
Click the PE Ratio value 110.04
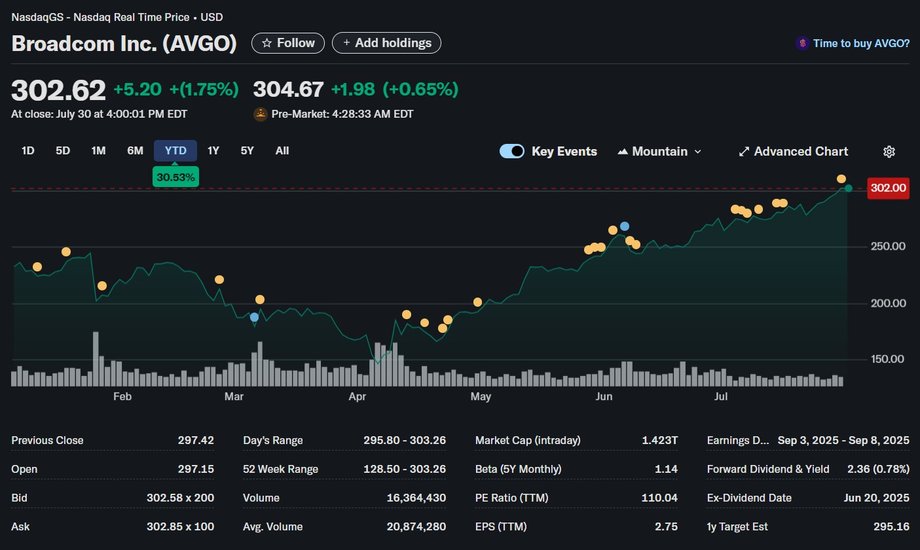659,498
